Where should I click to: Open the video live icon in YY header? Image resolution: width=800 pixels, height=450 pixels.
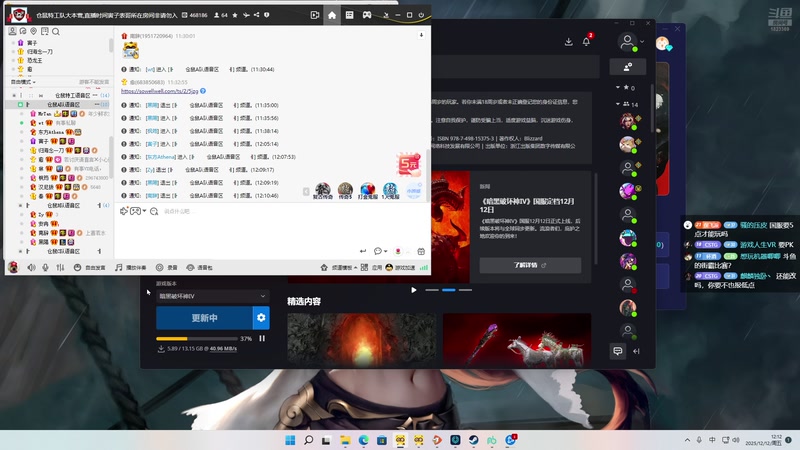pyautogui.click(x=315, y=15)
